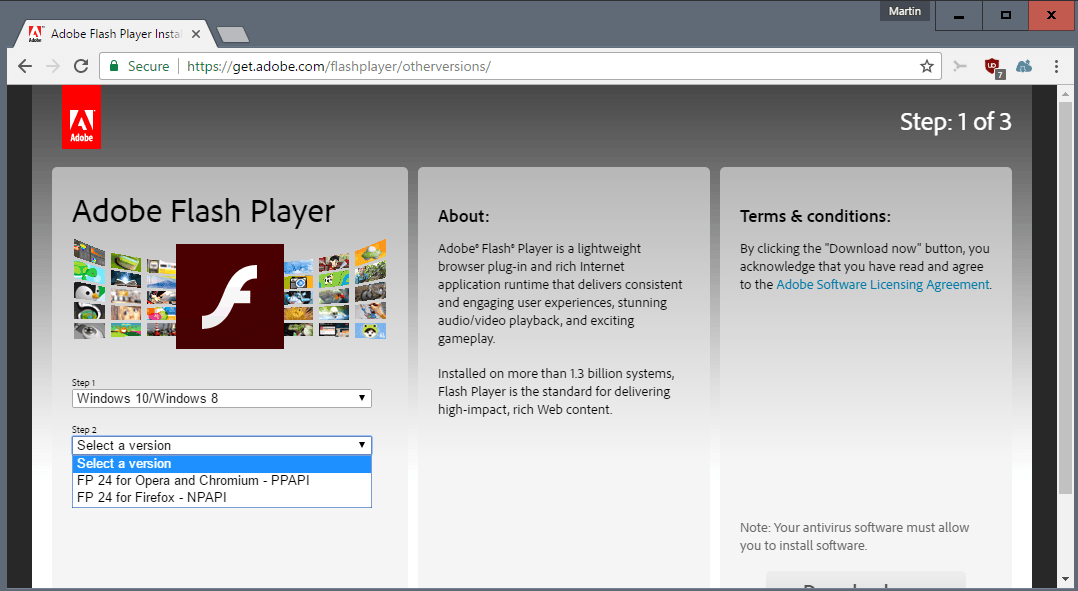
Task: Open the Adobe Software Licensing Agreement link
Action: [882, 284]
